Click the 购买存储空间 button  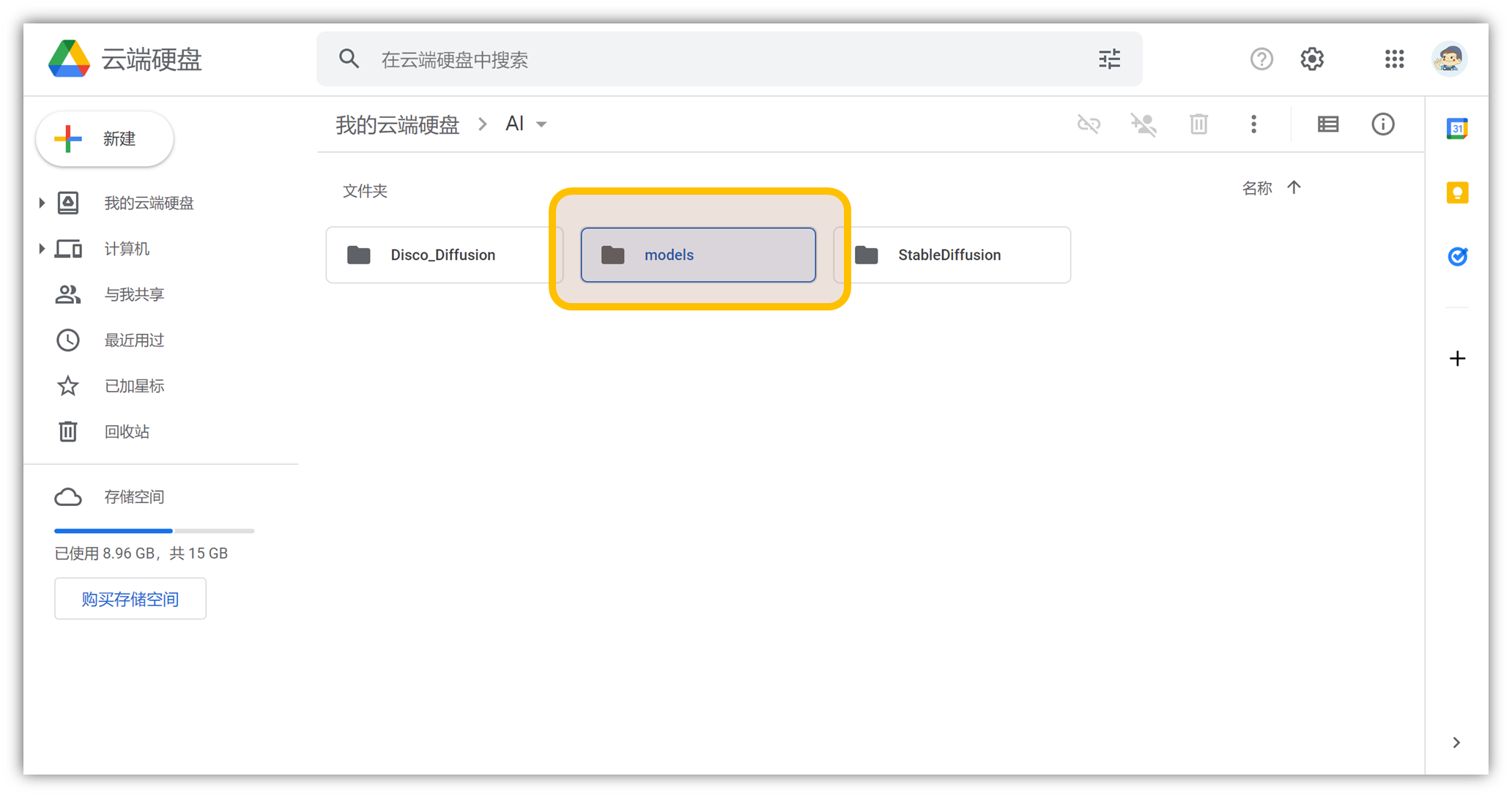pyautogui.click(x=130, y=599)
